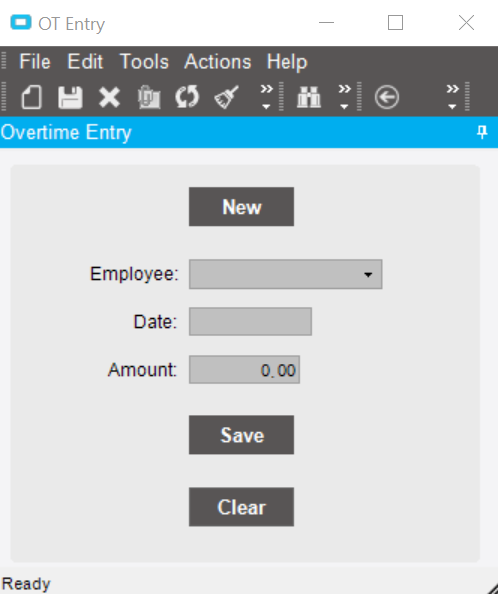Image resolution: width=498 pixels, height=594 pixels.
Task: Click the OT Entry app icon in title bar
Action: coord(21,23)
